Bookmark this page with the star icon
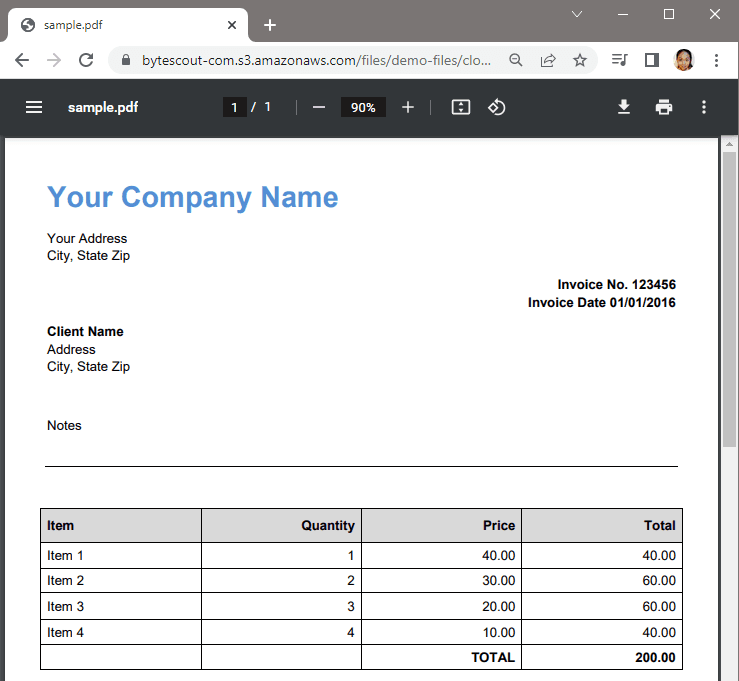Viewport: 739px width, 681px height. 580,60
